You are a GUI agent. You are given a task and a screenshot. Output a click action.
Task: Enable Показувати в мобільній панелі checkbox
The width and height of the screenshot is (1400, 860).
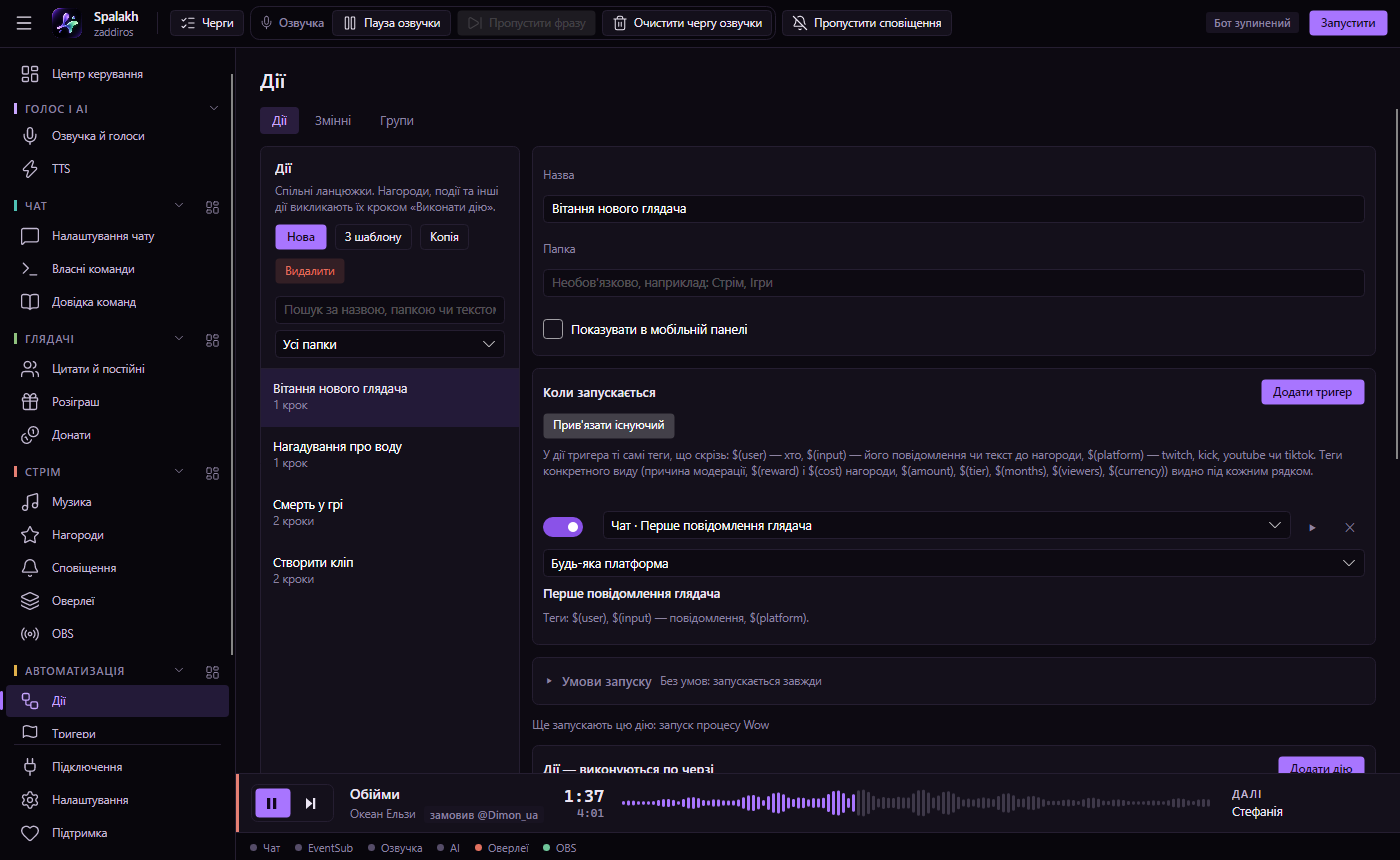click(553, 329)
